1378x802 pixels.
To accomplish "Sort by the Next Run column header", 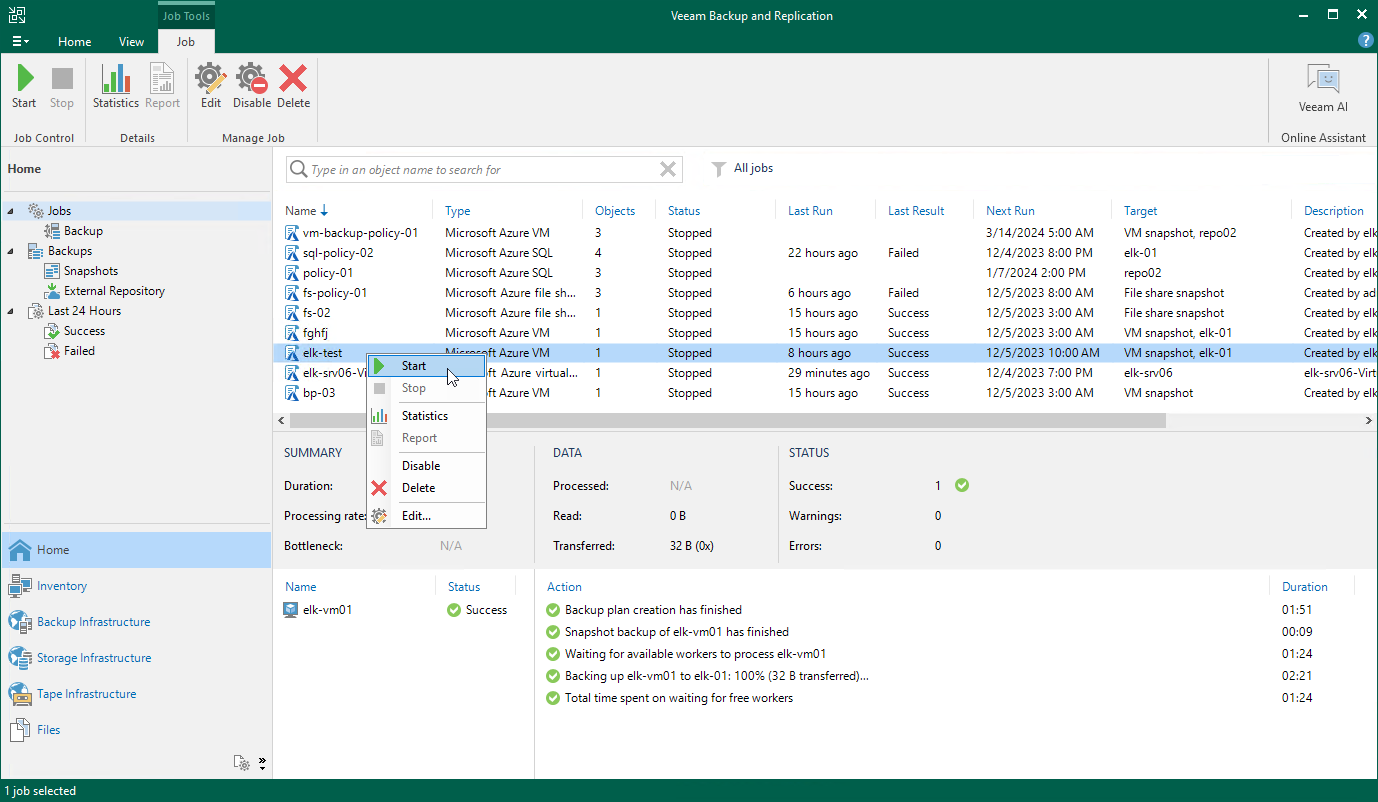I will point(1010,211).
